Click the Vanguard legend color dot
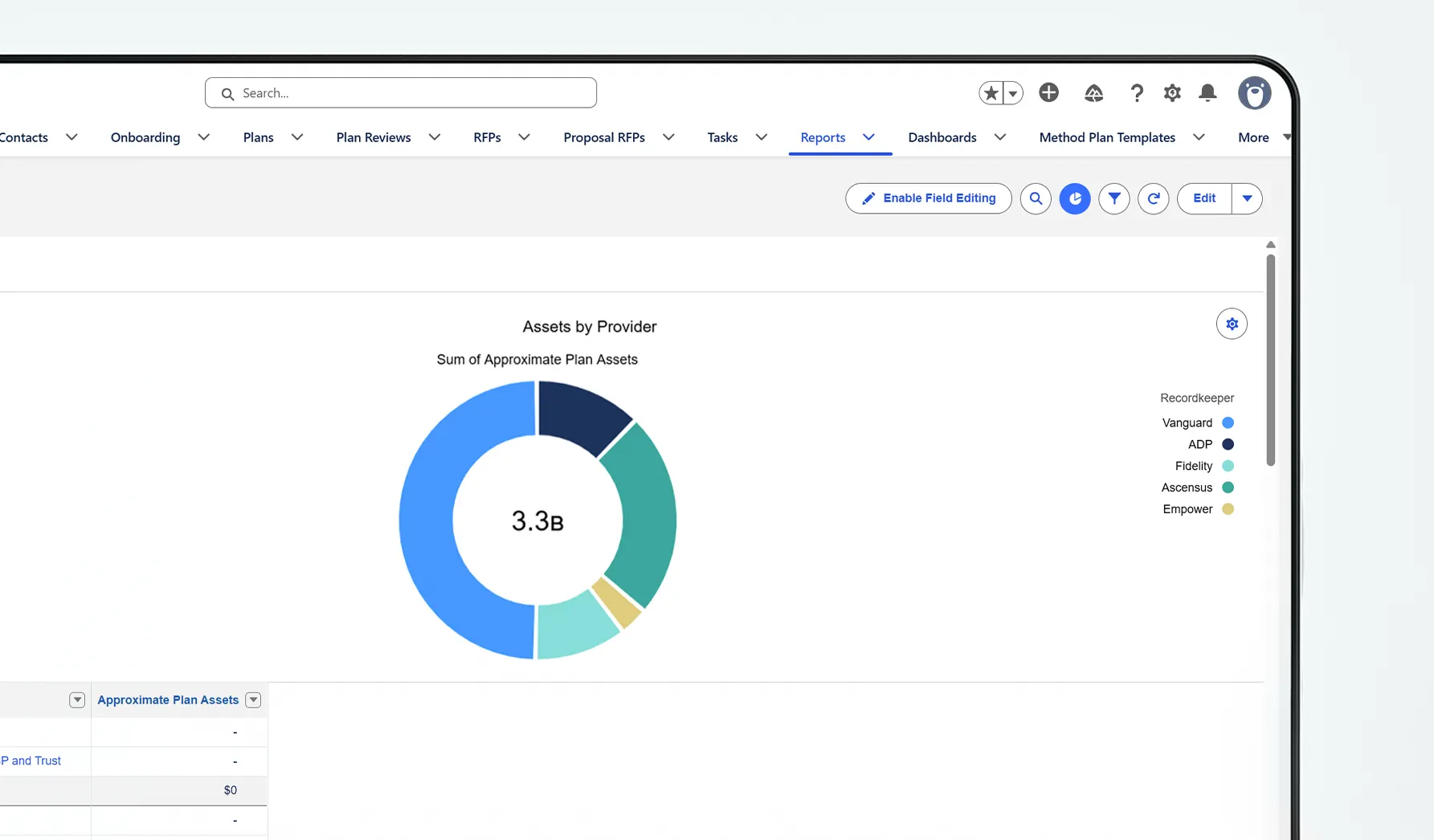Image resolution: width=1434 pixels, height=840 pixels. coord(1228,422)
